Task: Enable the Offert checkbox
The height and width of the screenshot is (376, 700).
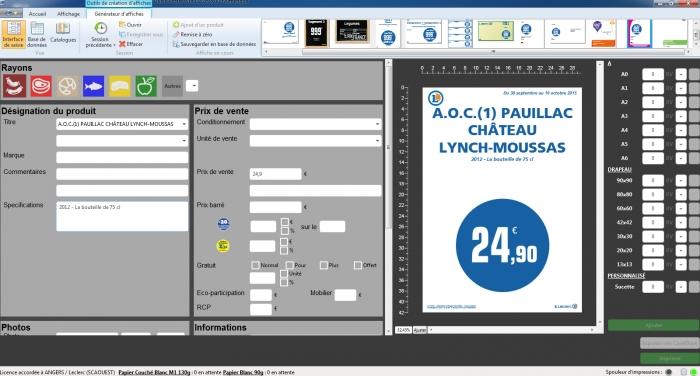Action: [x=358, y=265]
